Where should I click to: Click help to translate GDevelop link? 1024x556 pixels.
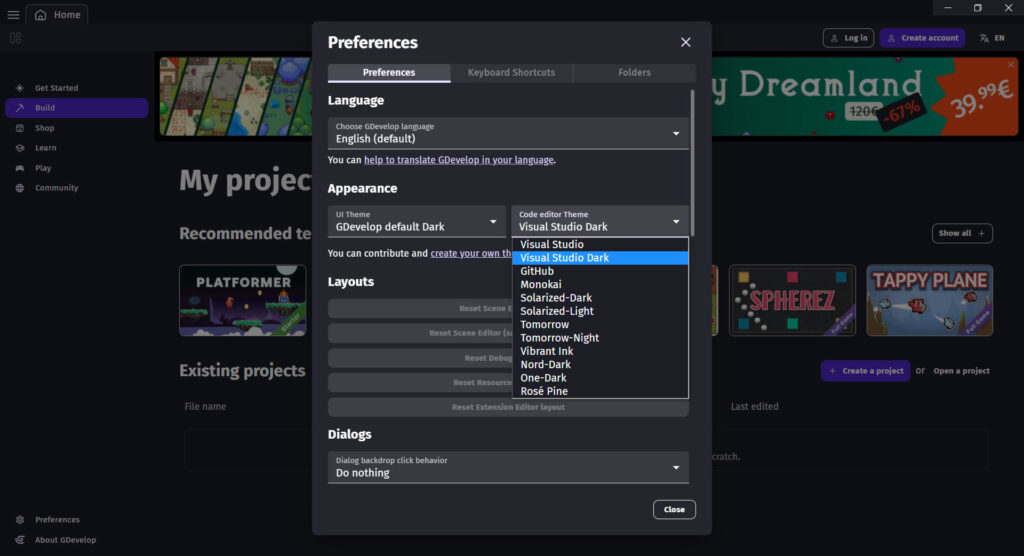click(x=458, y=160)
